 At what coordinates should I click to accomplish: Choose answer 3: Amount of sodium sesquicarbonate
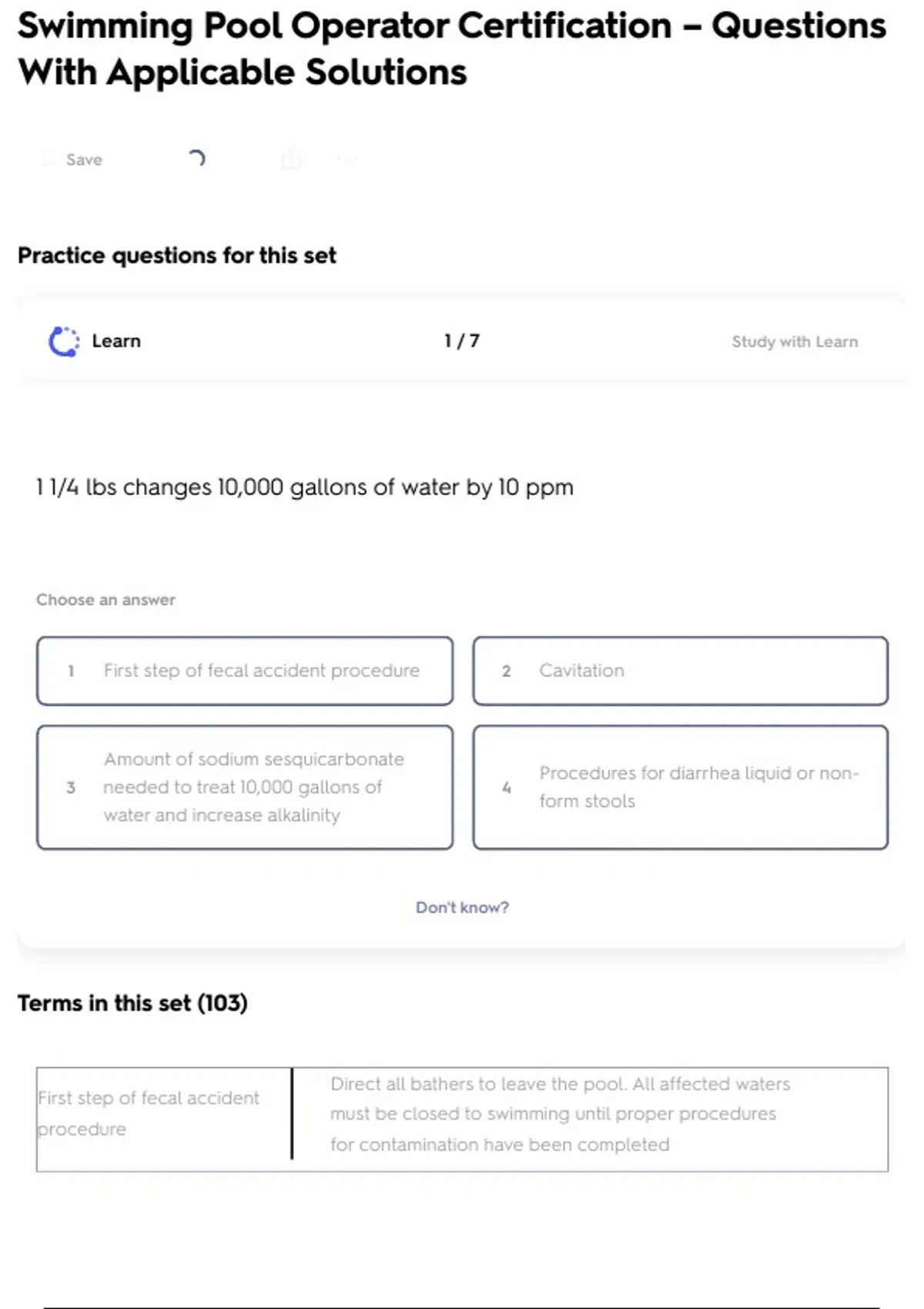245,787
